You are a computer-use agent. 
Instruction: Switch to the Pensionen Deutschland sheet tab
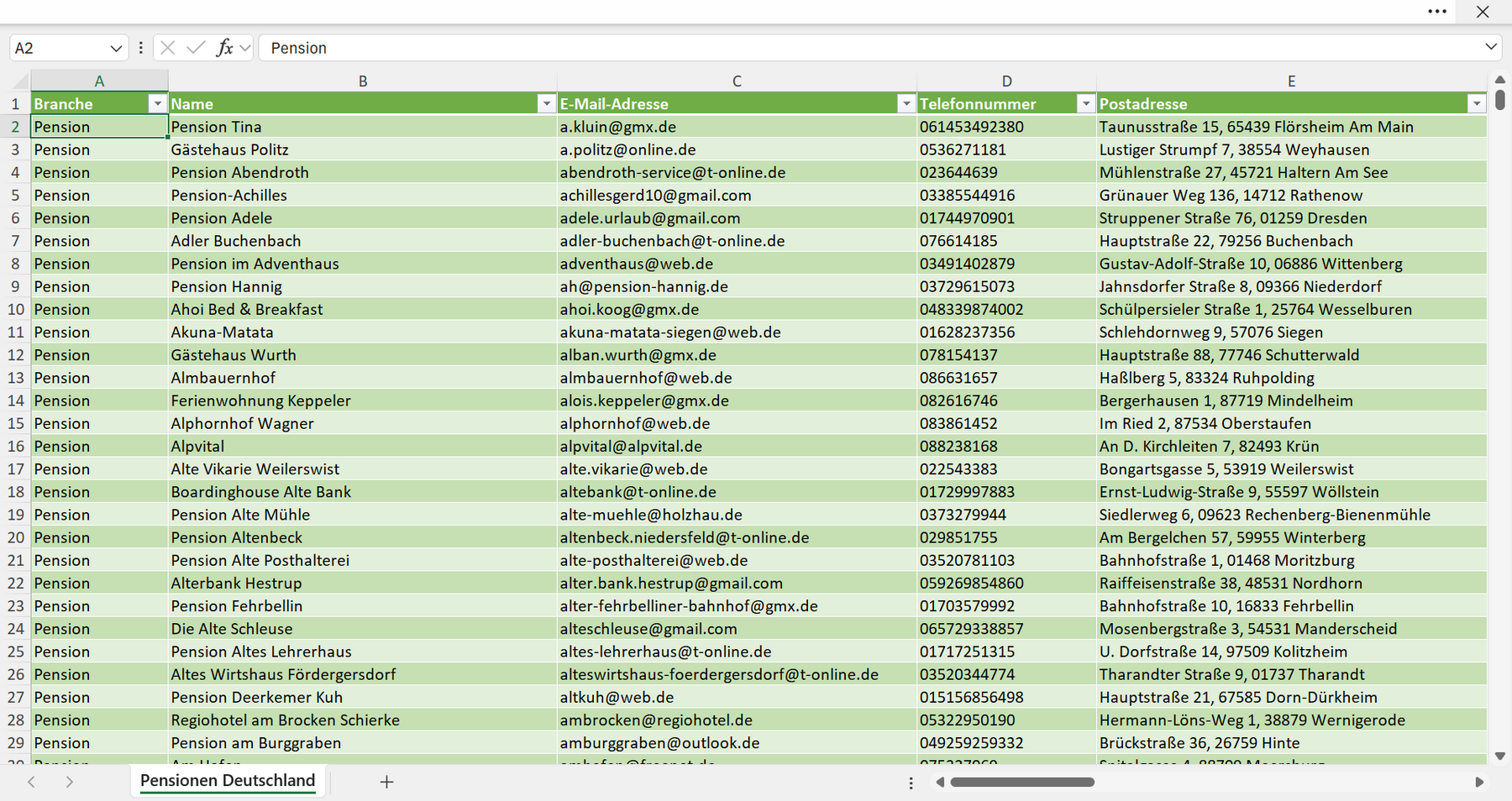[228, 781]
